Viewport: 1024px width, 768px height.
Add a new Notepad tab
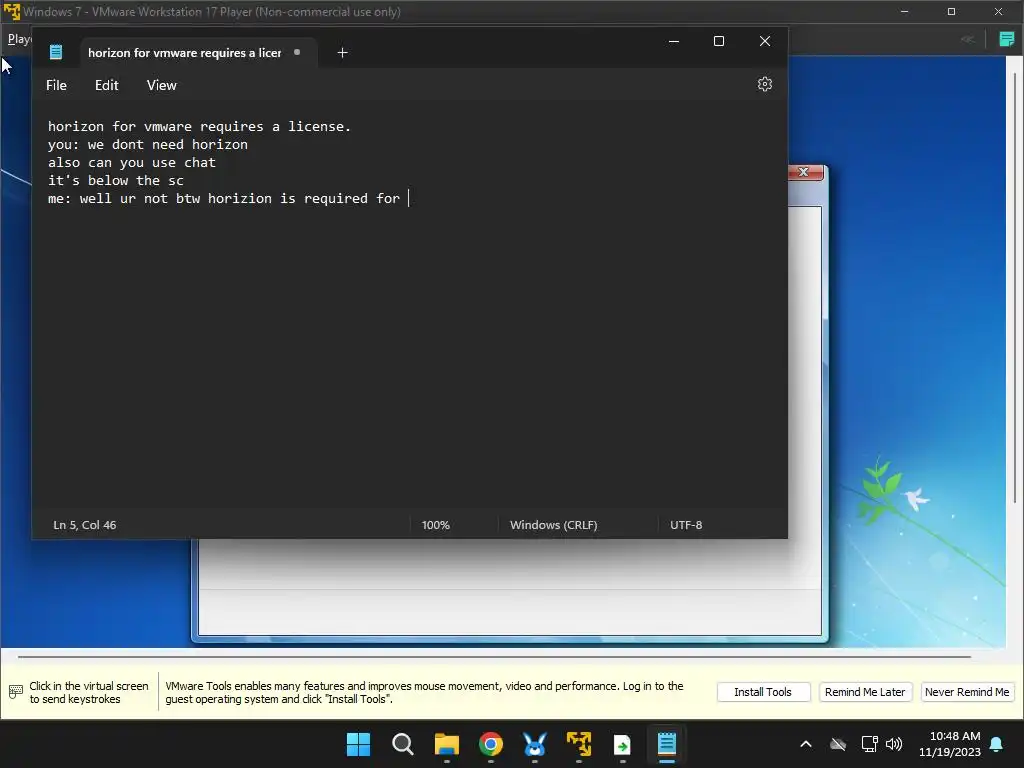342,53
